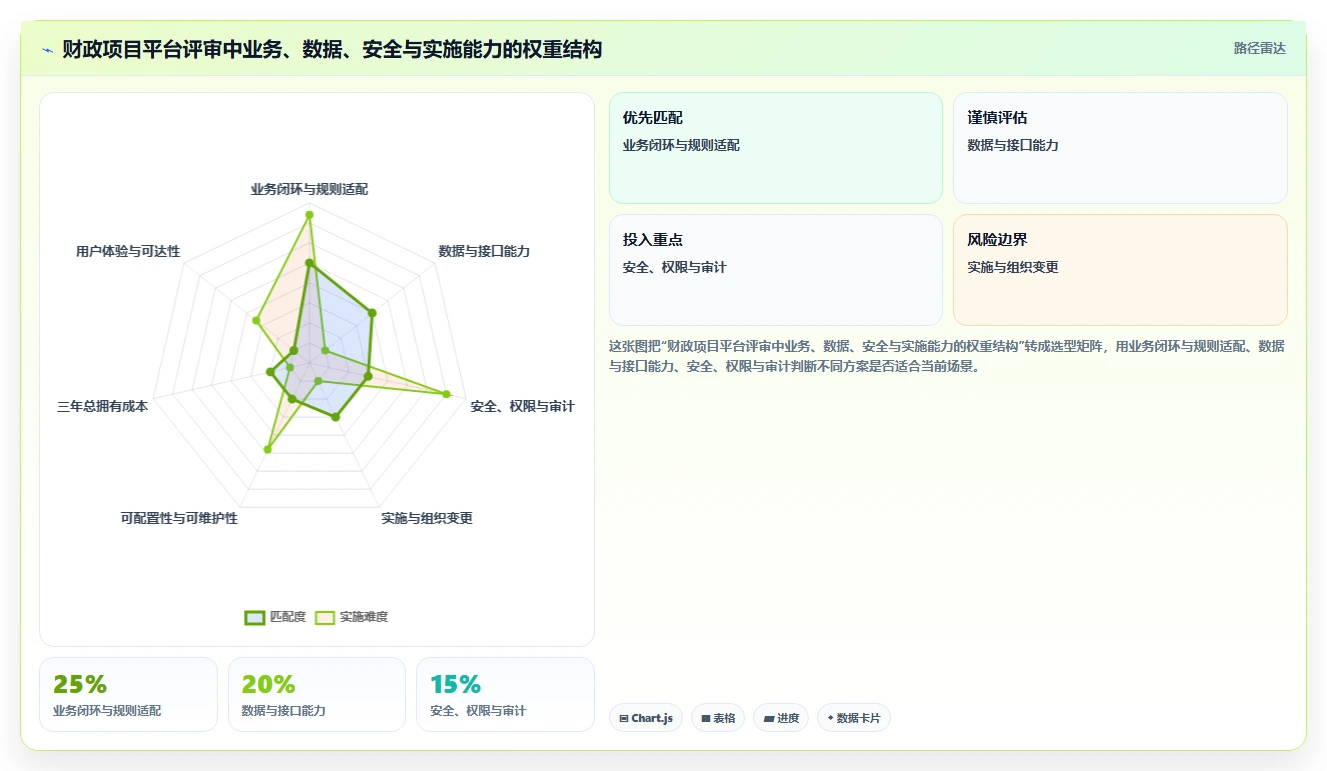Click 匹配度 data point on 实施与组织变更 axis
Viewport: 1327px width, 771px height.
coord(335,417)
